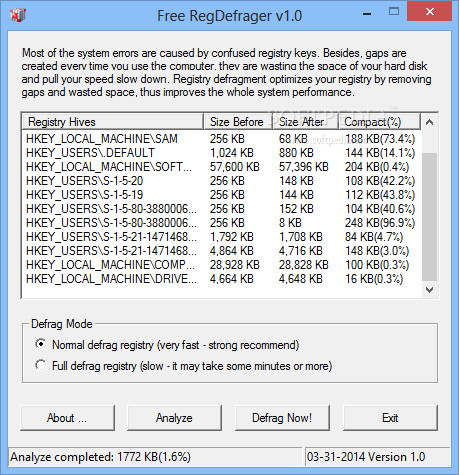Close the Free RegDefrager window

point(429,12)
